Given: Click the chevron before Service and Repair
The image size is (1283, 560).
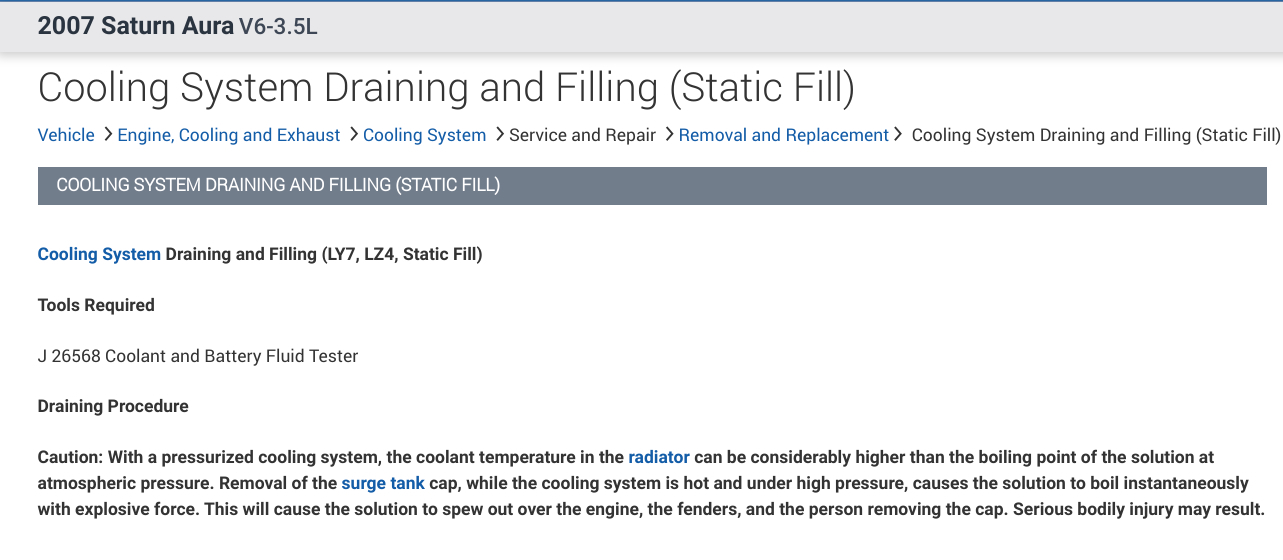Looking at the screenshot, I should click(500, 134).
